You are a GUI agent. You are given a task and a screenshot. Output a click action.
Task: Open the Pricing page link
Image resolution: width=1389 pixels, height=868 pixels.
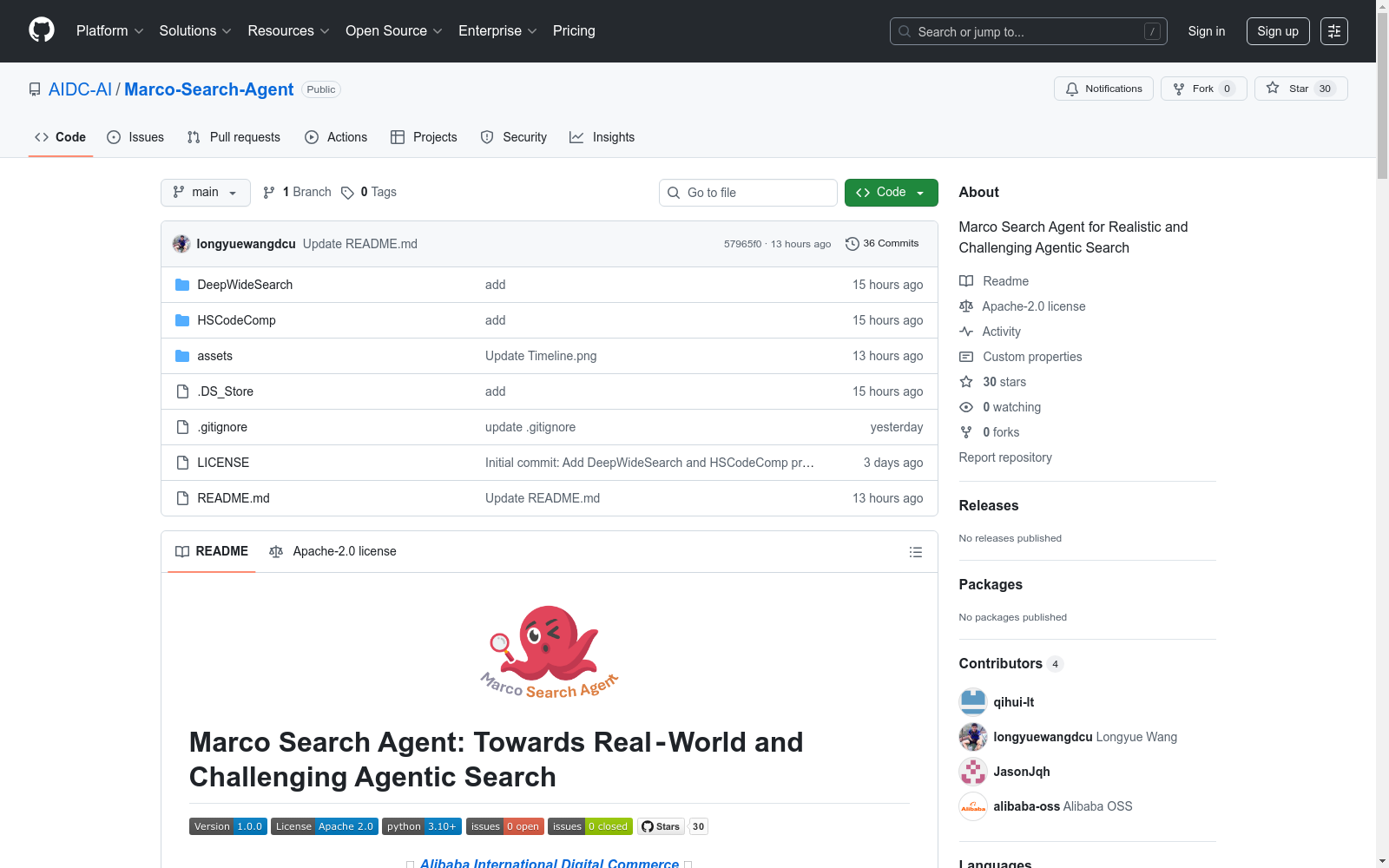coord(574,31)
